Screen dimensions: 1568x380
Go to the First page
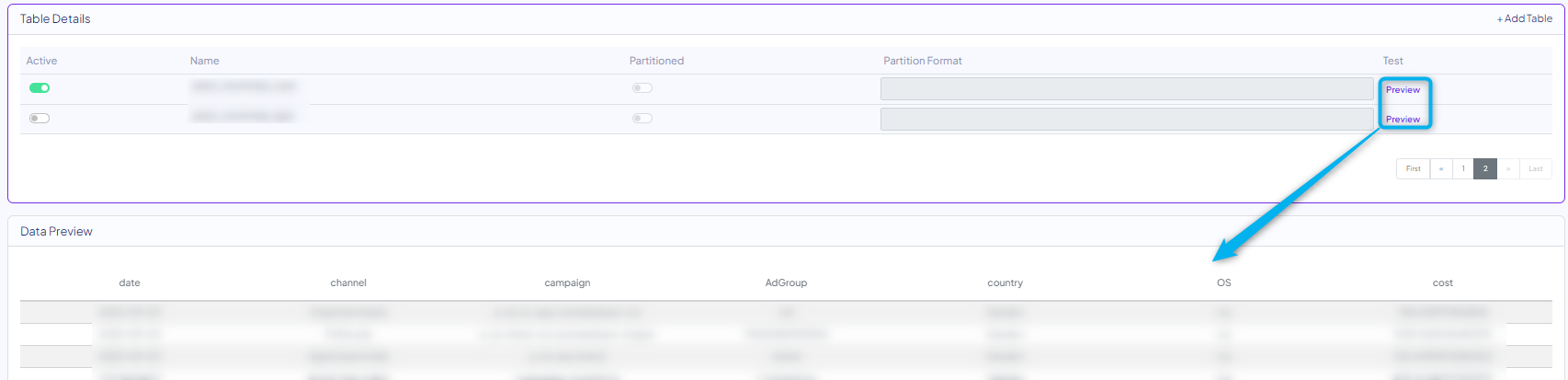(1413, 169)
